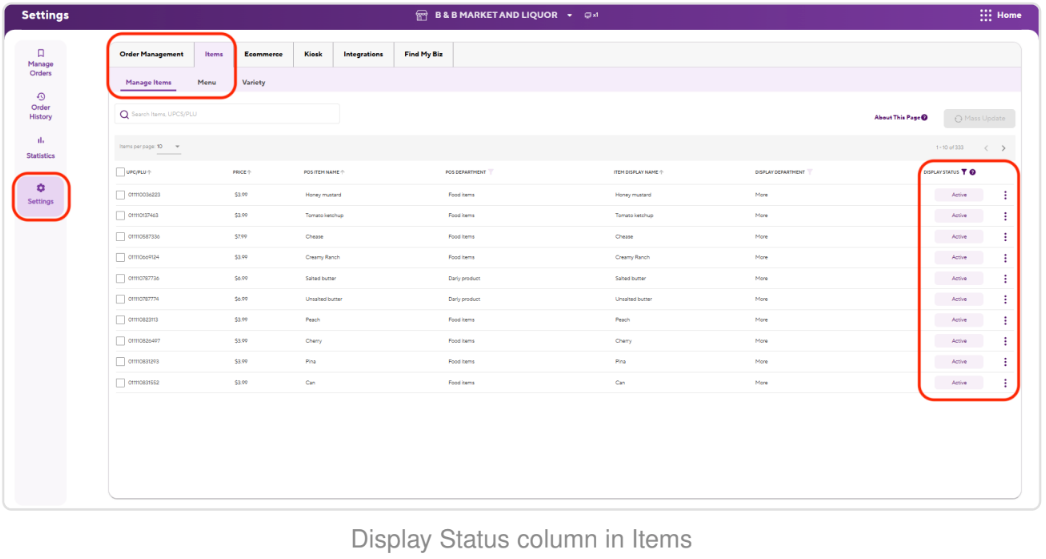Open Manage Orders from the sidebar
This screenshot has height=559, width=1046.
(x=41, y=63)
